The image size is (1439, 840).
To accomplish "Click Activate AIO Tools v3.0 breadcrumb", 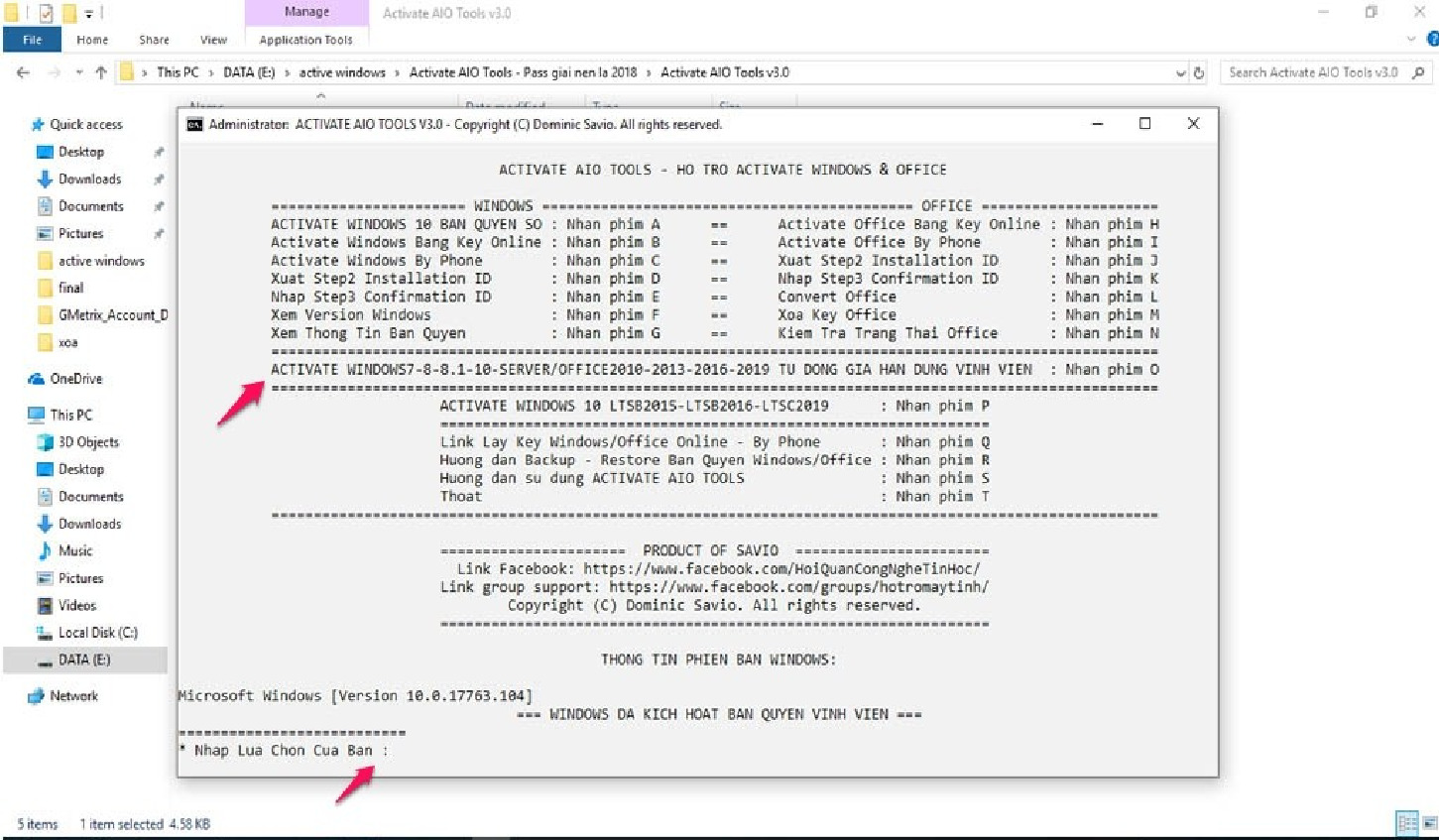I will point(725,72).
